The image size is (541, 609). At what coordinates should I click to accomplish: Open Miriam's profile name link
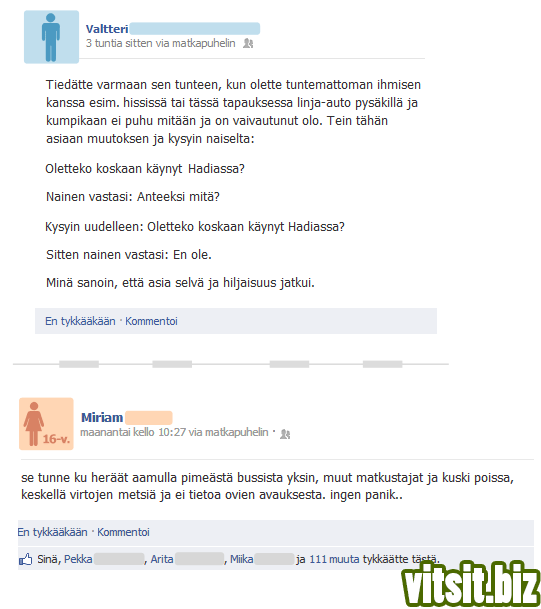[102, 418]
